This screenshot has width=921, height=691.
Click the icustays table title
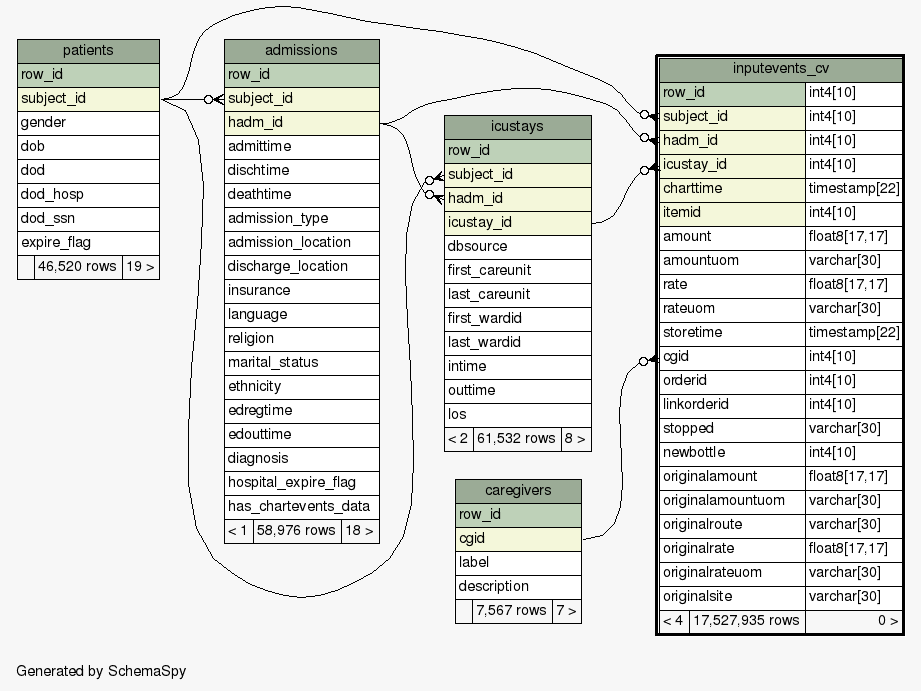[x=517, y=127]
